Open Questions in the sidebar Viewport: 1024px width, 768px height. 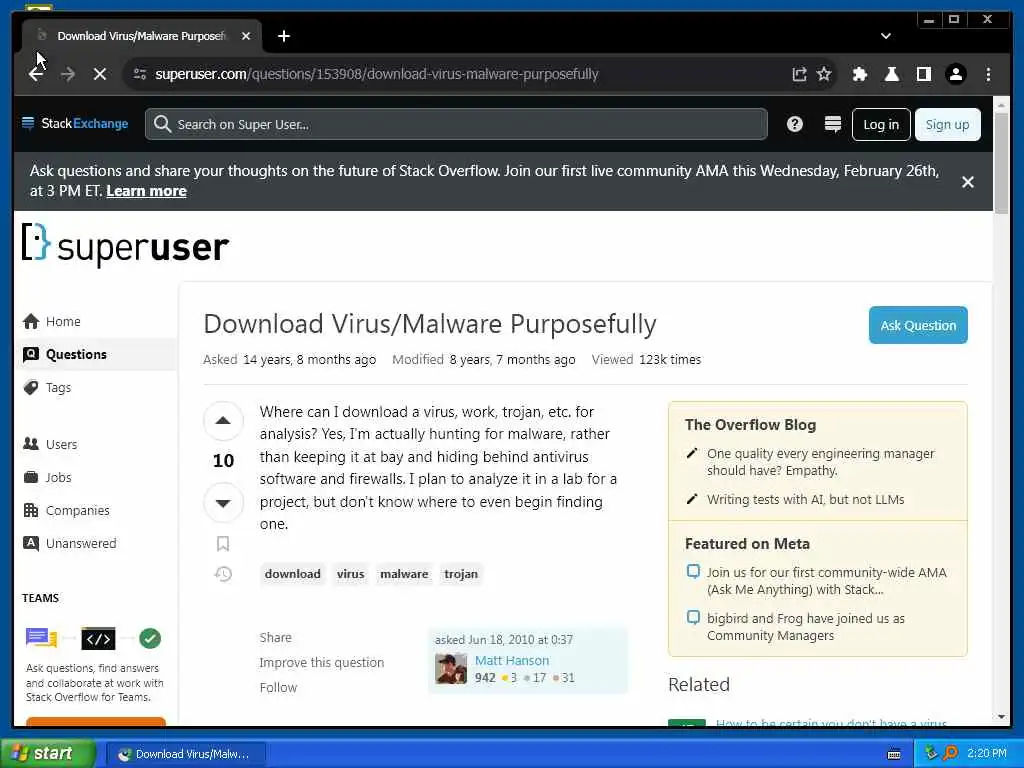pyautogui.click(x=95, y=355)
